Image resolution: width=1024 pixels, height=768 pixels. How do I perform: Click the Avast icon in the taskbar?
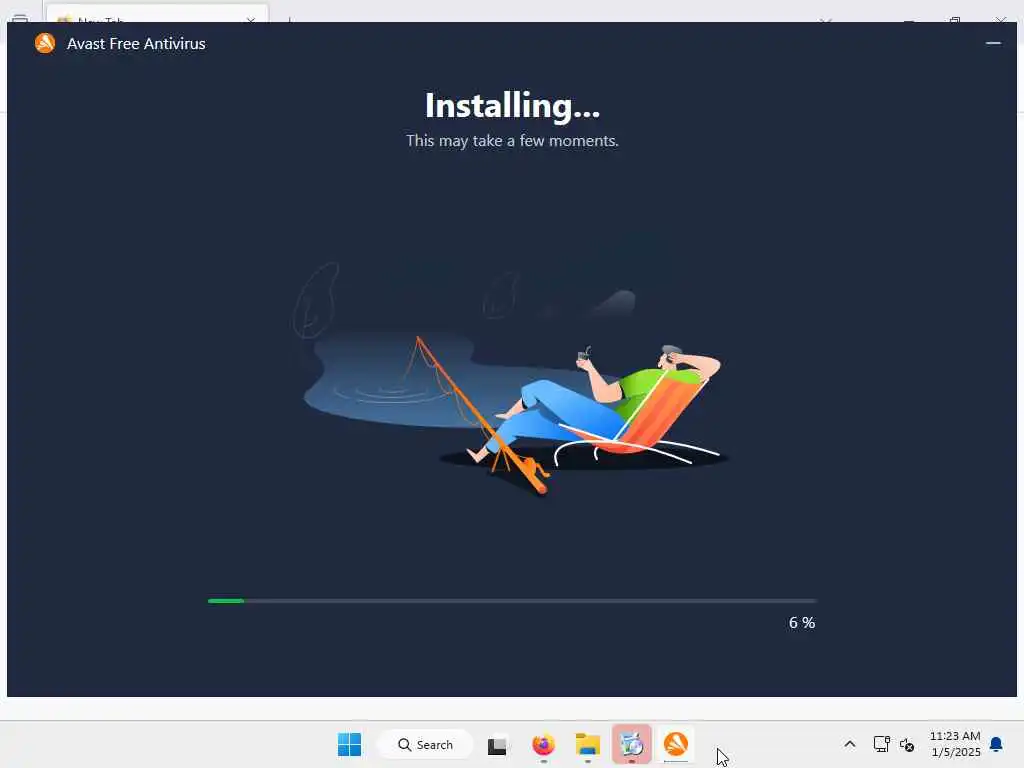coord(675,744)
